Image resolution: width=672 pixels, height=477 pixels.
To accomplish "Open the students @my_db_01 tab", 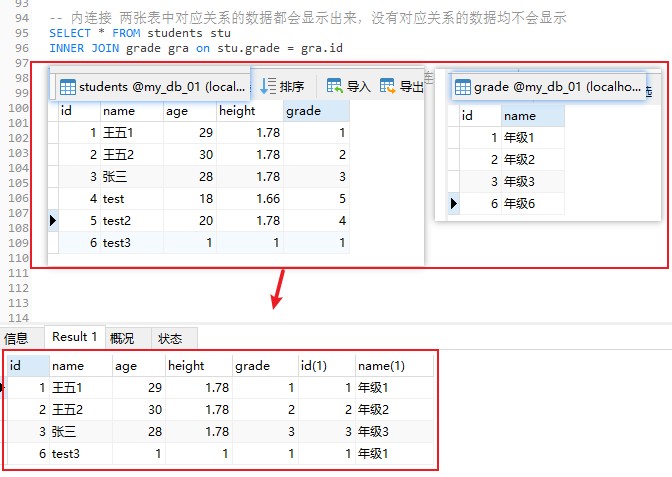I will [x=150, y=87].
